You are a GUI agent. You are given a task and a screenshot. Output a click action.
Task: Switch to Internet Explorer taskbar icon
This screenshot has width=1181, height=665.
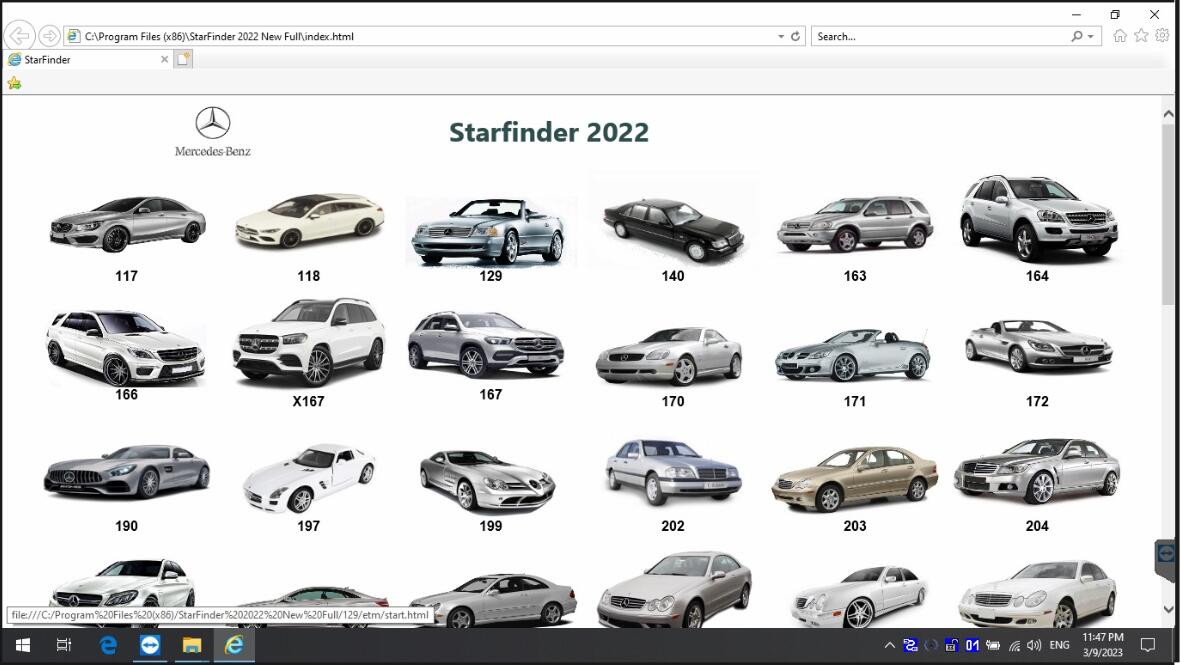(234, 645)
